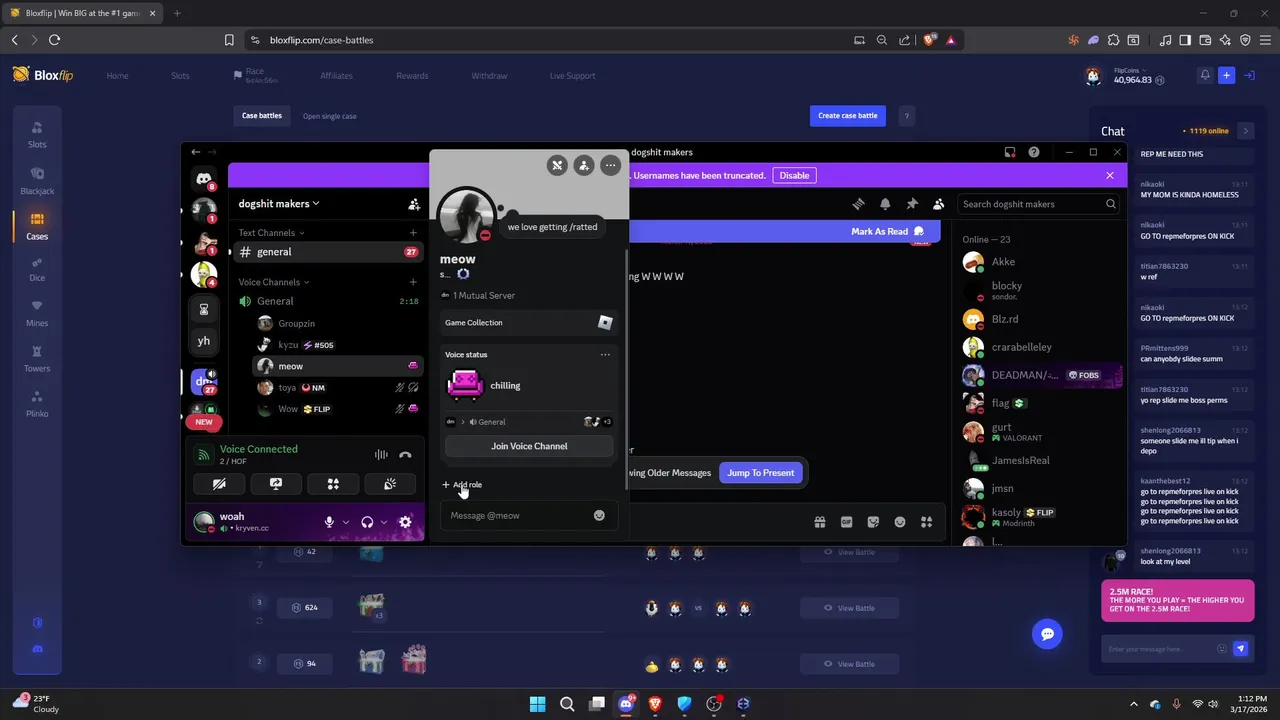The width and height of the screenshot is (1280, 720).
Task: Open more options on meow profile header
Action: click(x=610, y=165)
